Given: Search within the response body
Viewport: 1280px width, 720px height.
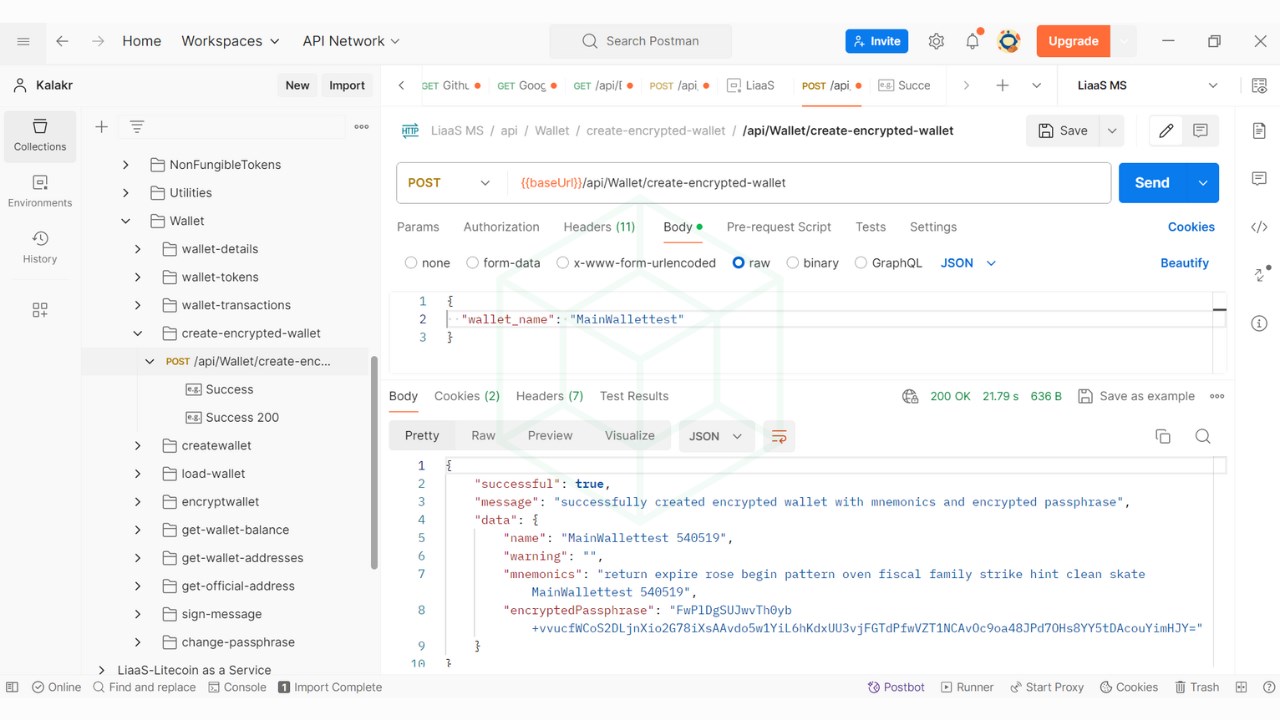Looking at the screenshot, I should [1203, 436].
